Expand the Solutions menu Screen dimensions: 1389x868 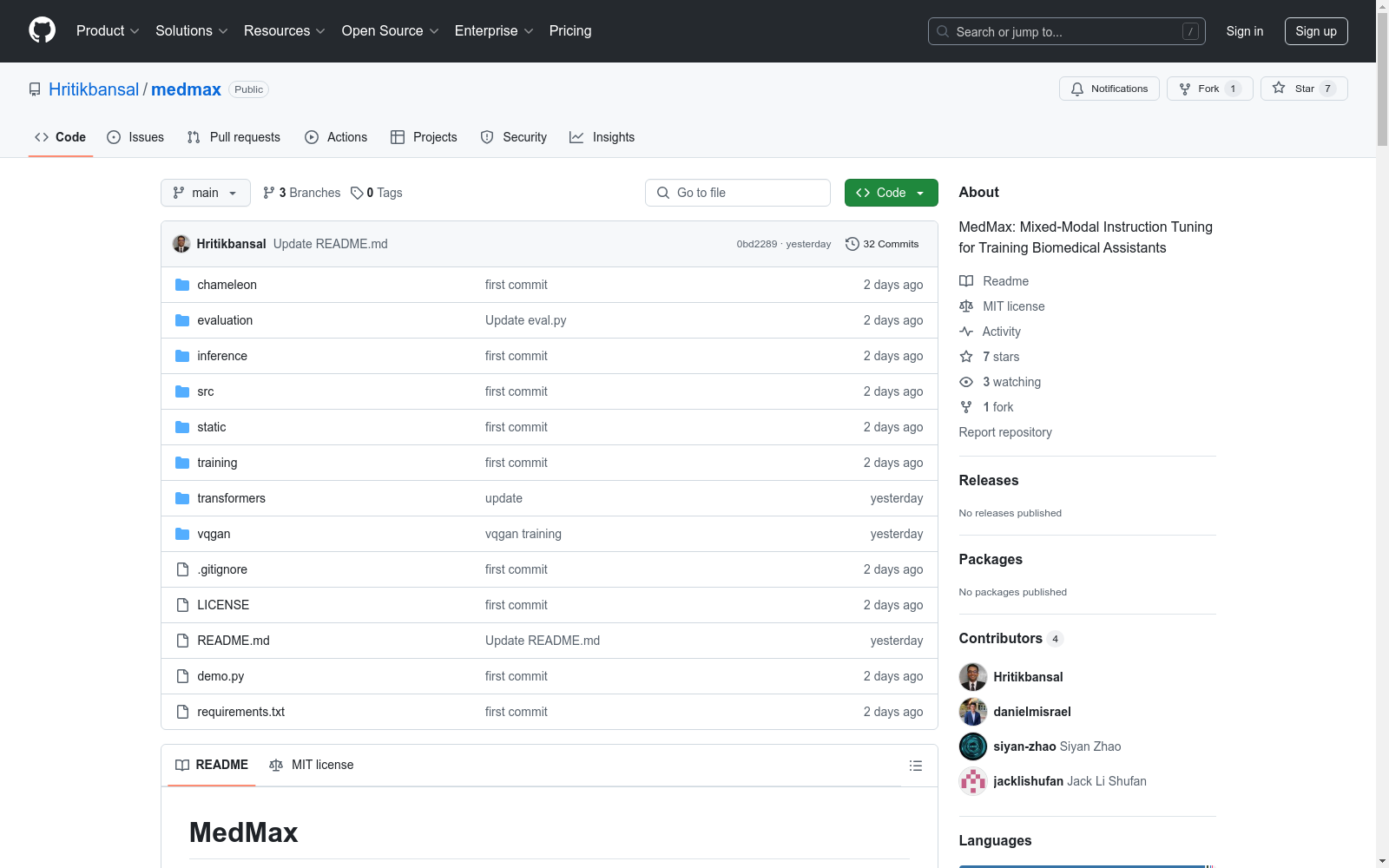192,30
